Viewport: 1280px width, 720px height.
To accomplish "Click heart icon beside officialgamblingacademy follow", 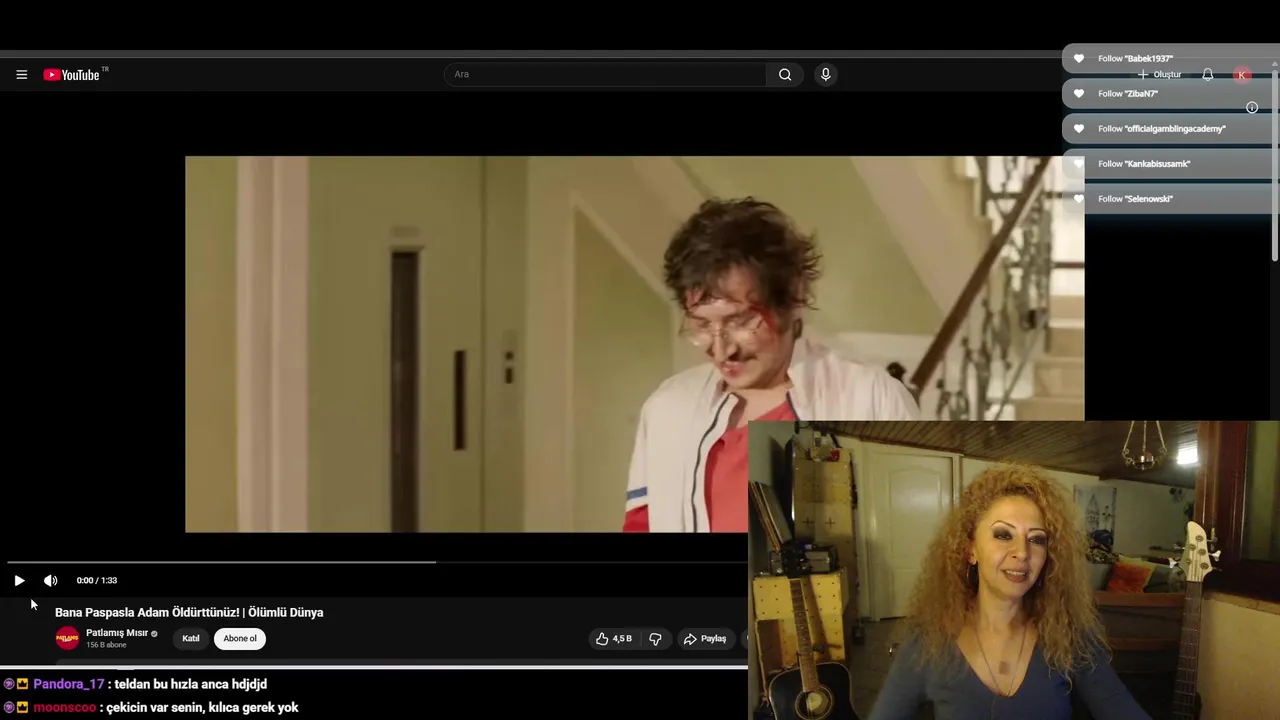I will (x=1079, y=129).
